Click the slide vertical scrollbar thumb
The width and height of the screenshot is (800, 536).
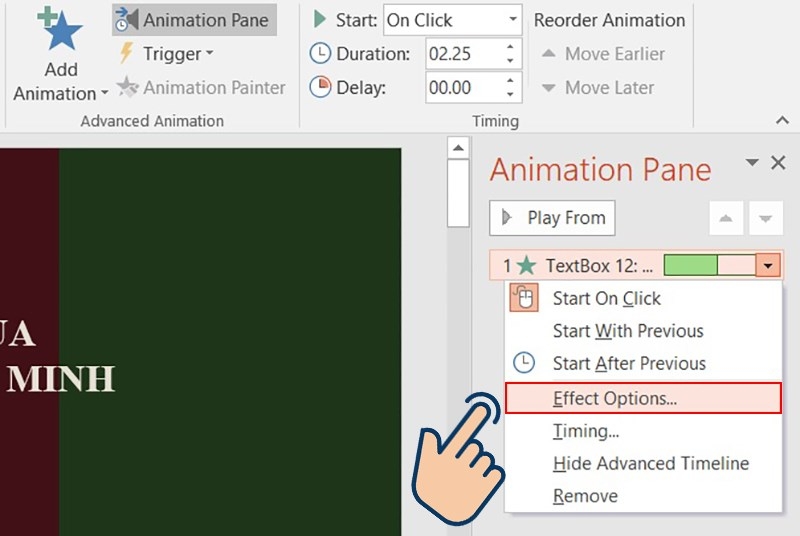coord(458,193)
